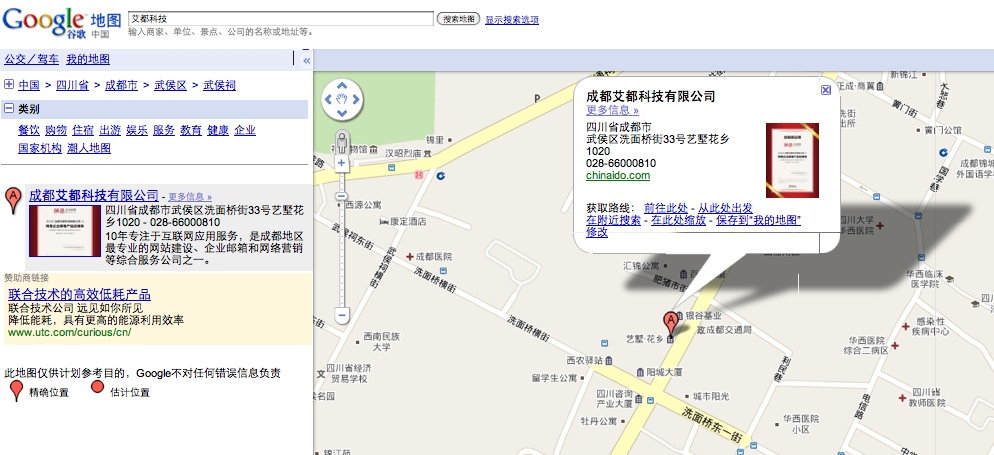The image size is (994, 455).
Task: Zoom in with the plus button
Action: [341, 162]
